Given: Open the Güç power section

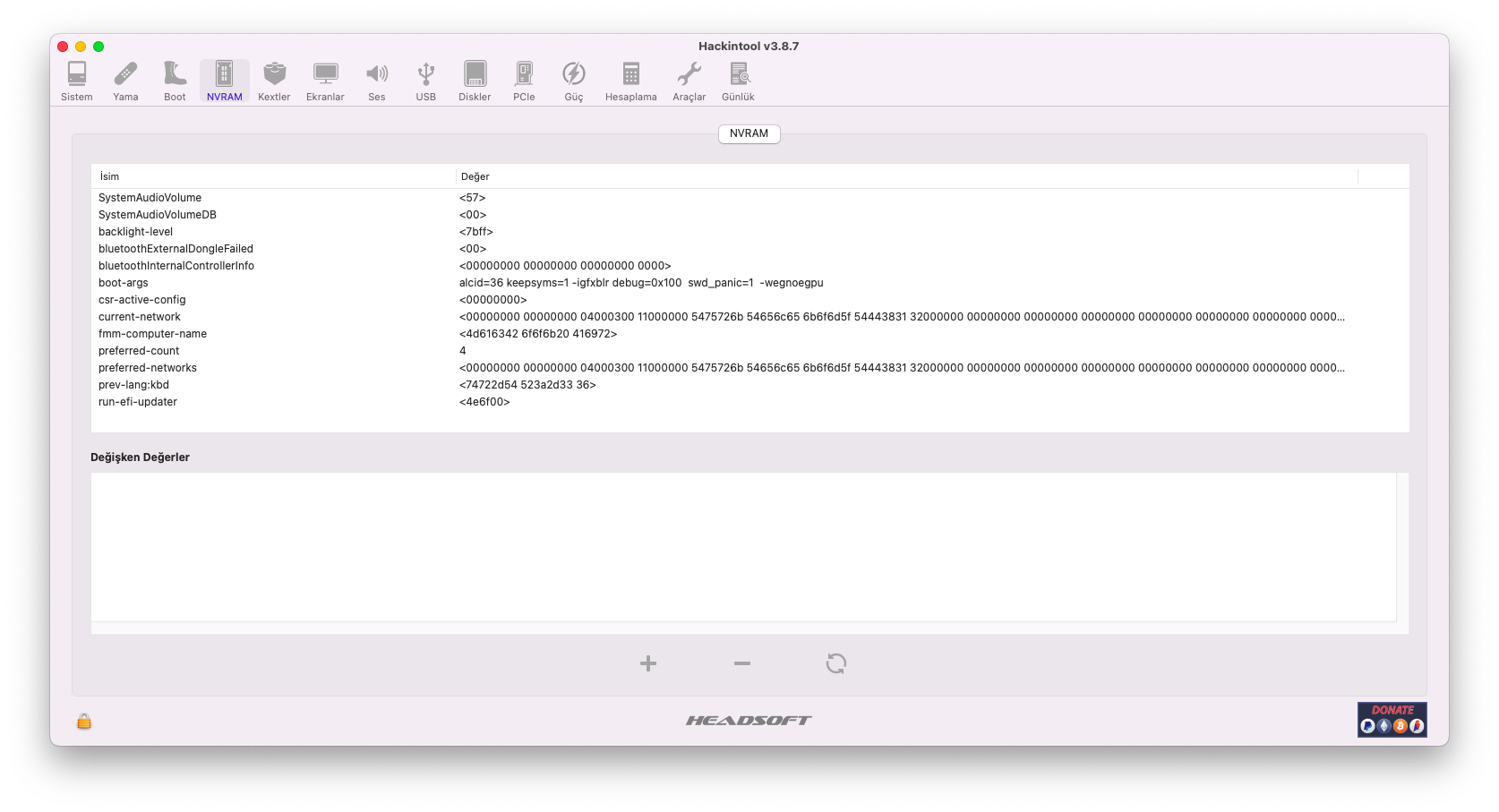Looking at the screenshot, I should pyautogui.click(x=574, y=81).
